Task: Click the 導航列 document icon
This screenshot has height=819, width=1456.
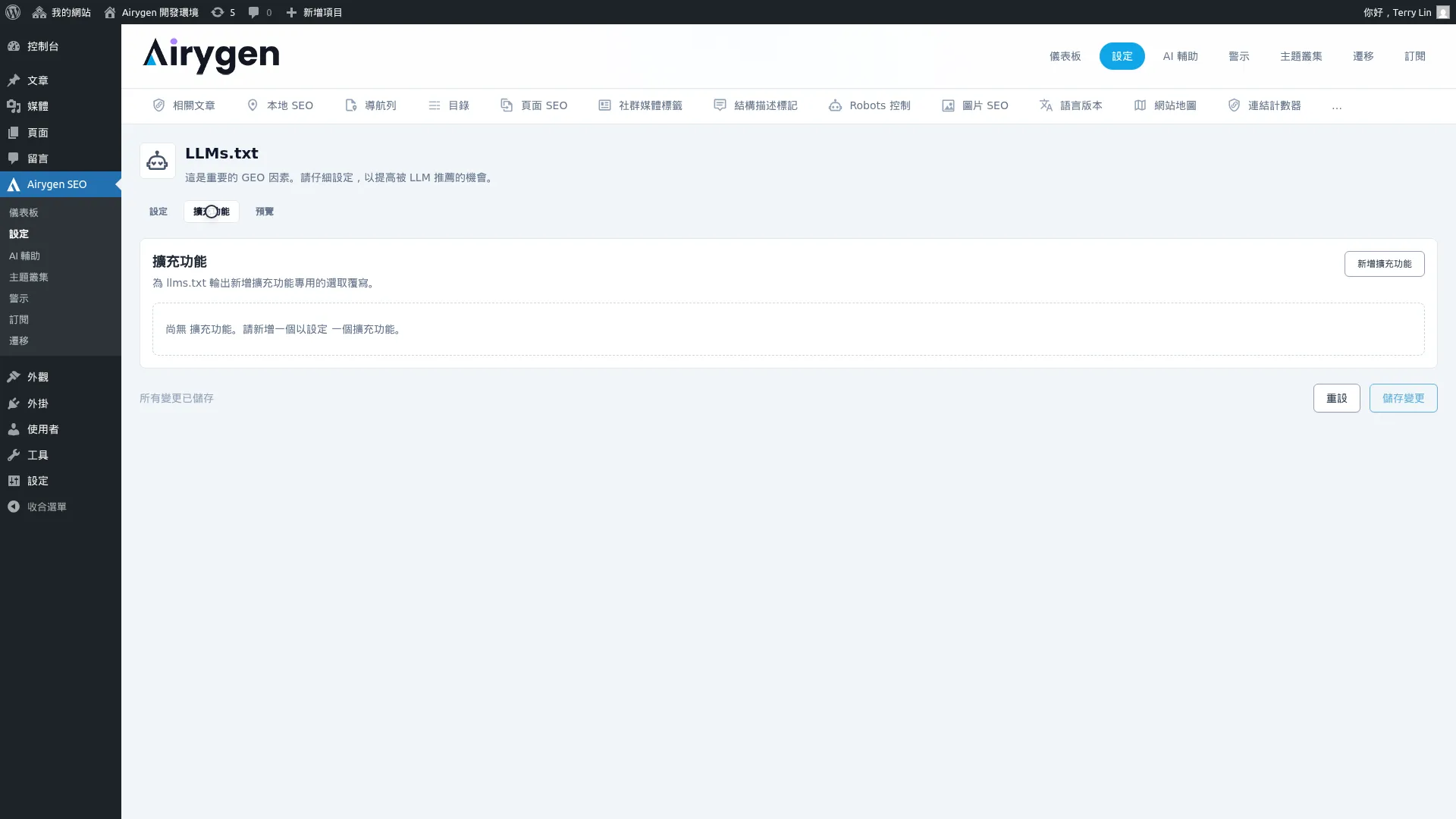Action: pyautogui.click(x=350, y=105)
